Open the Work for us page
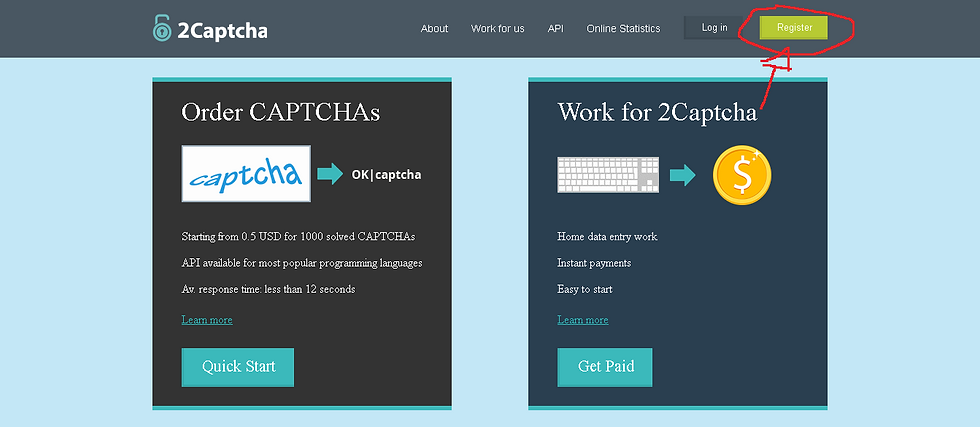980x427 pixels. (498, 29)
